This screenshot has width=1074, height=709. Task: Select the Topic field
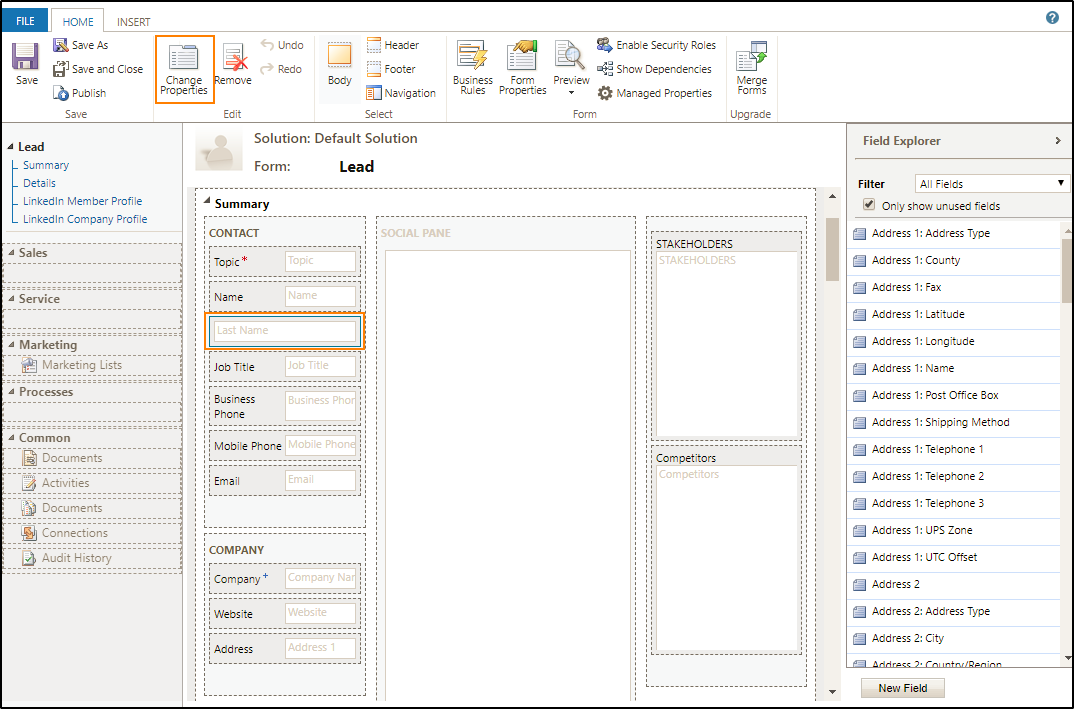click(x=284, y=262)
